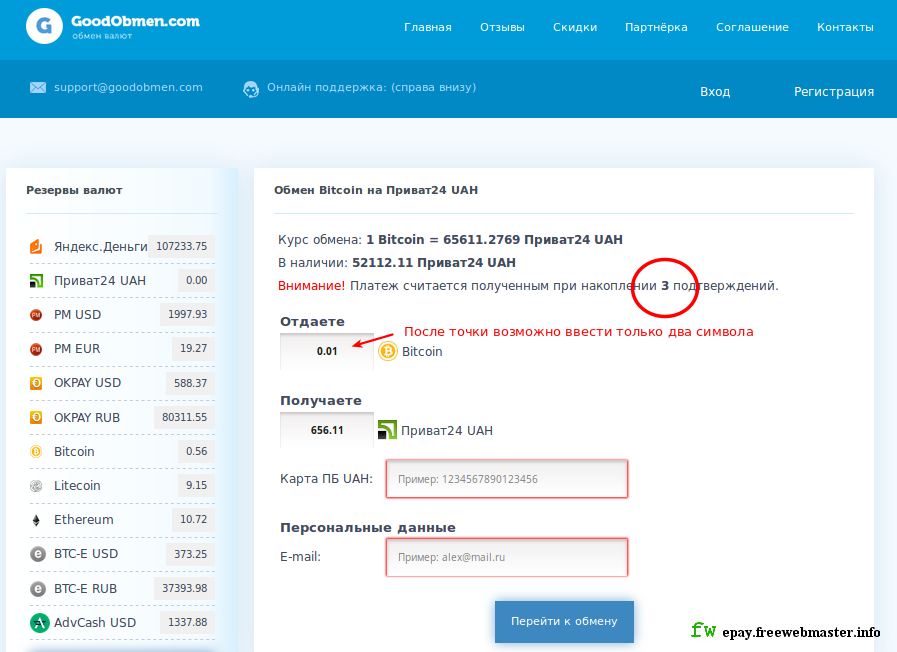Click the В наличии 52112.11 text

pyautogui.click(x=396, y=263)
